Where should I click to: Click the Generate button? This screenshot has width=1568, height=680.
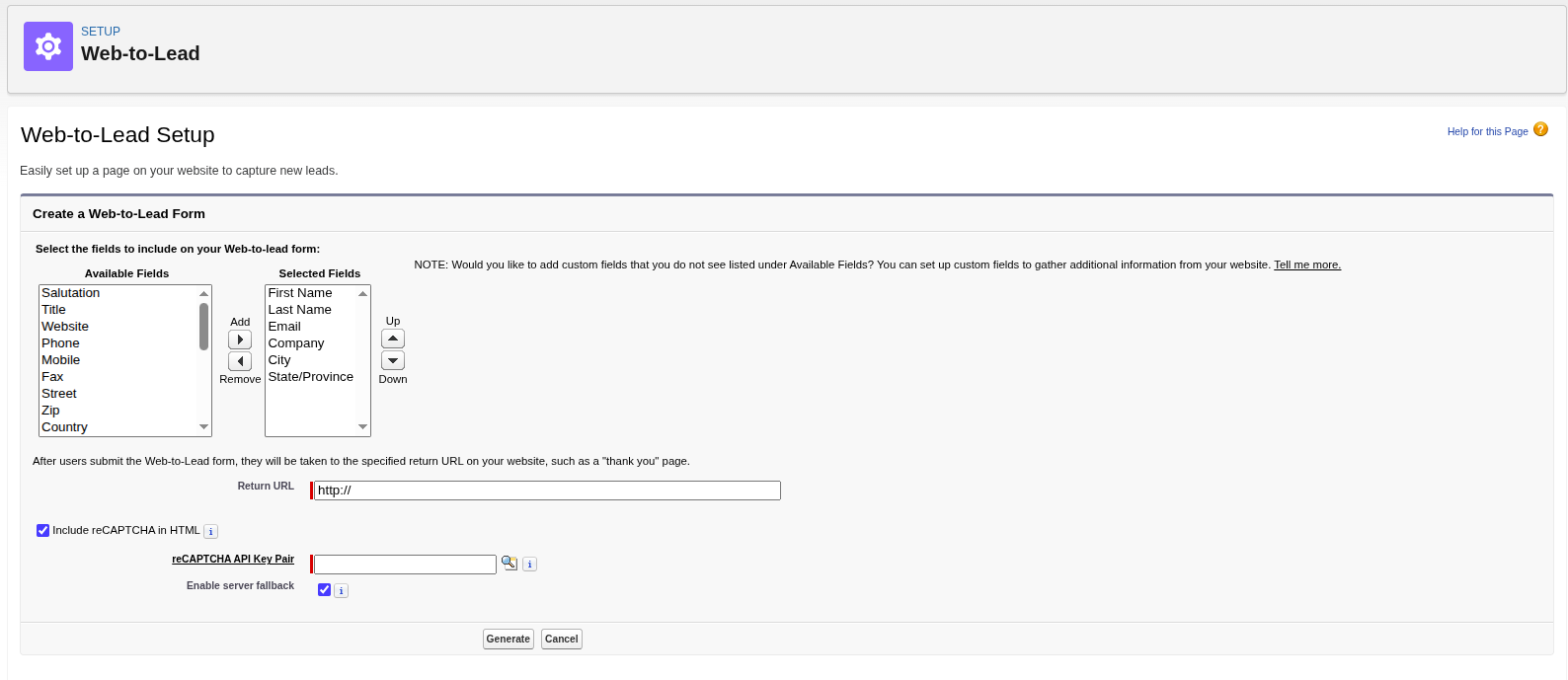click(509, 640)
